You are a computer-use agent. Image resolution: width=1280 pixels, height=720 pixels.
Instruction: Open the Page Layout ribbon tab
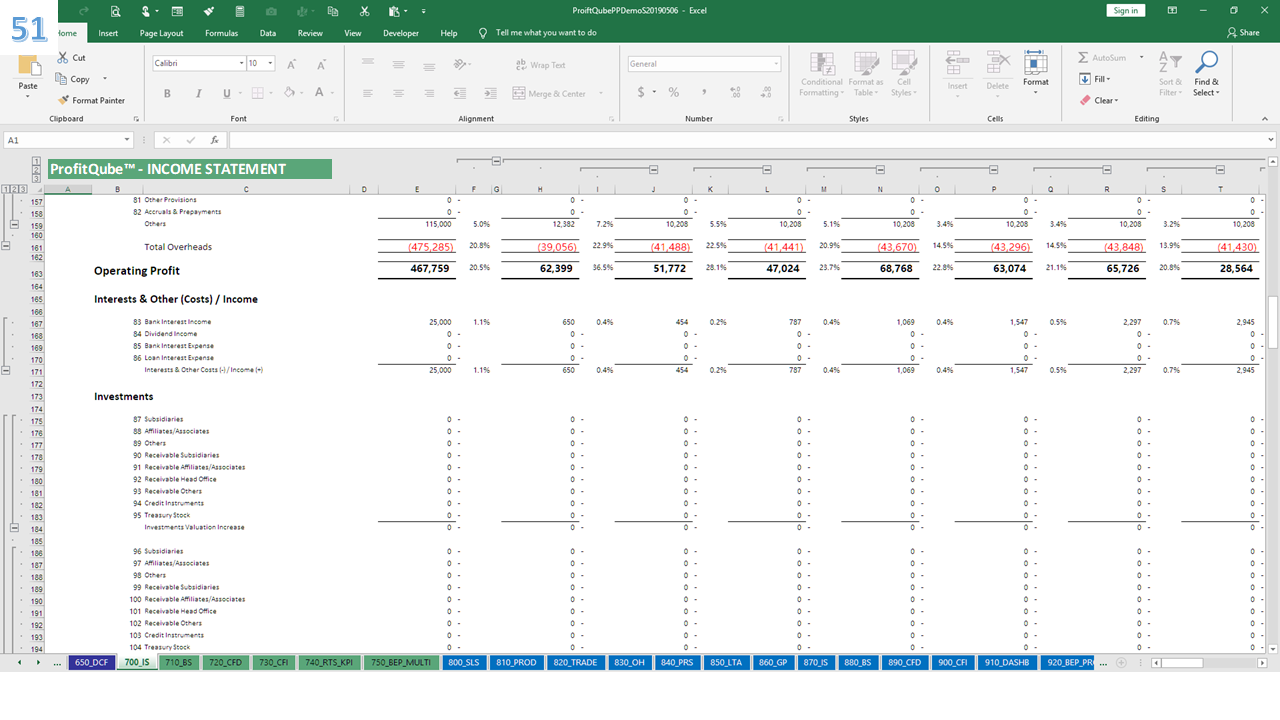pos(161,33)
